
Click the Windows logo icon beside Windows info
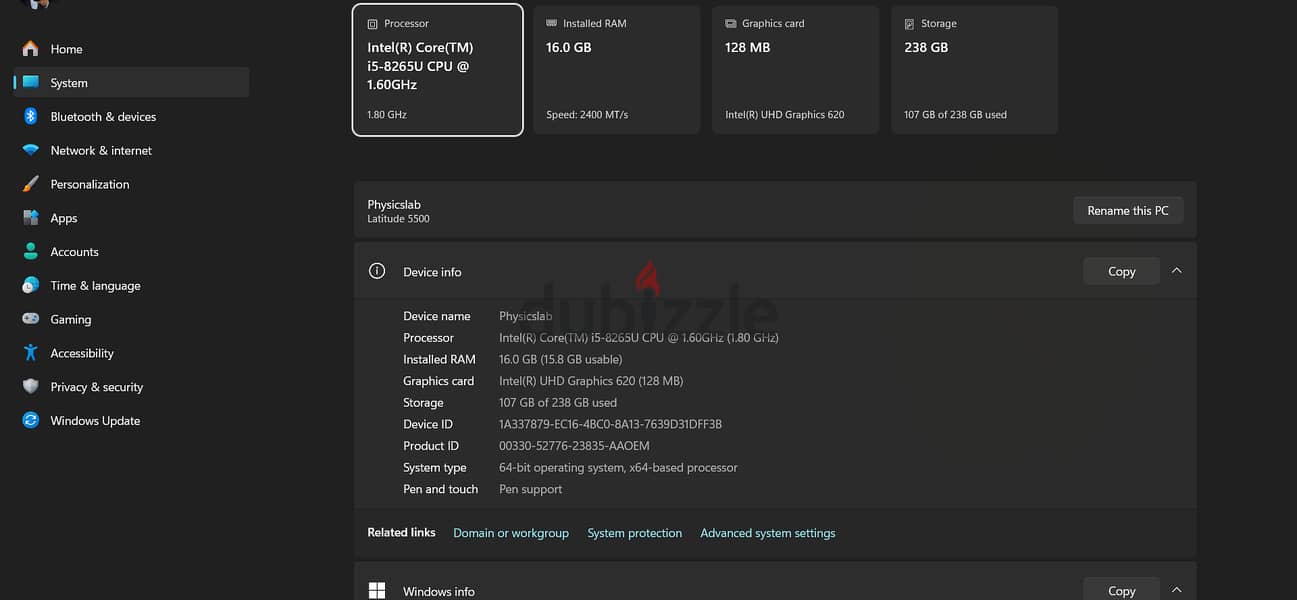pyautogui.click(x=377, y=591)
